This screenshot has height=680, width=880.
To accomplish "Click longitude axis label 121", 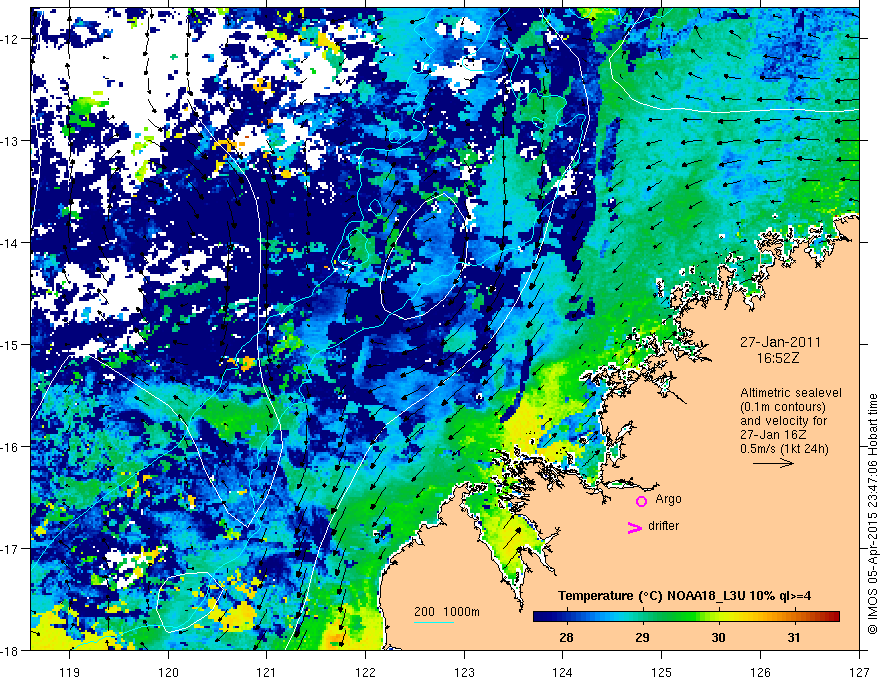I will [267, 672].
